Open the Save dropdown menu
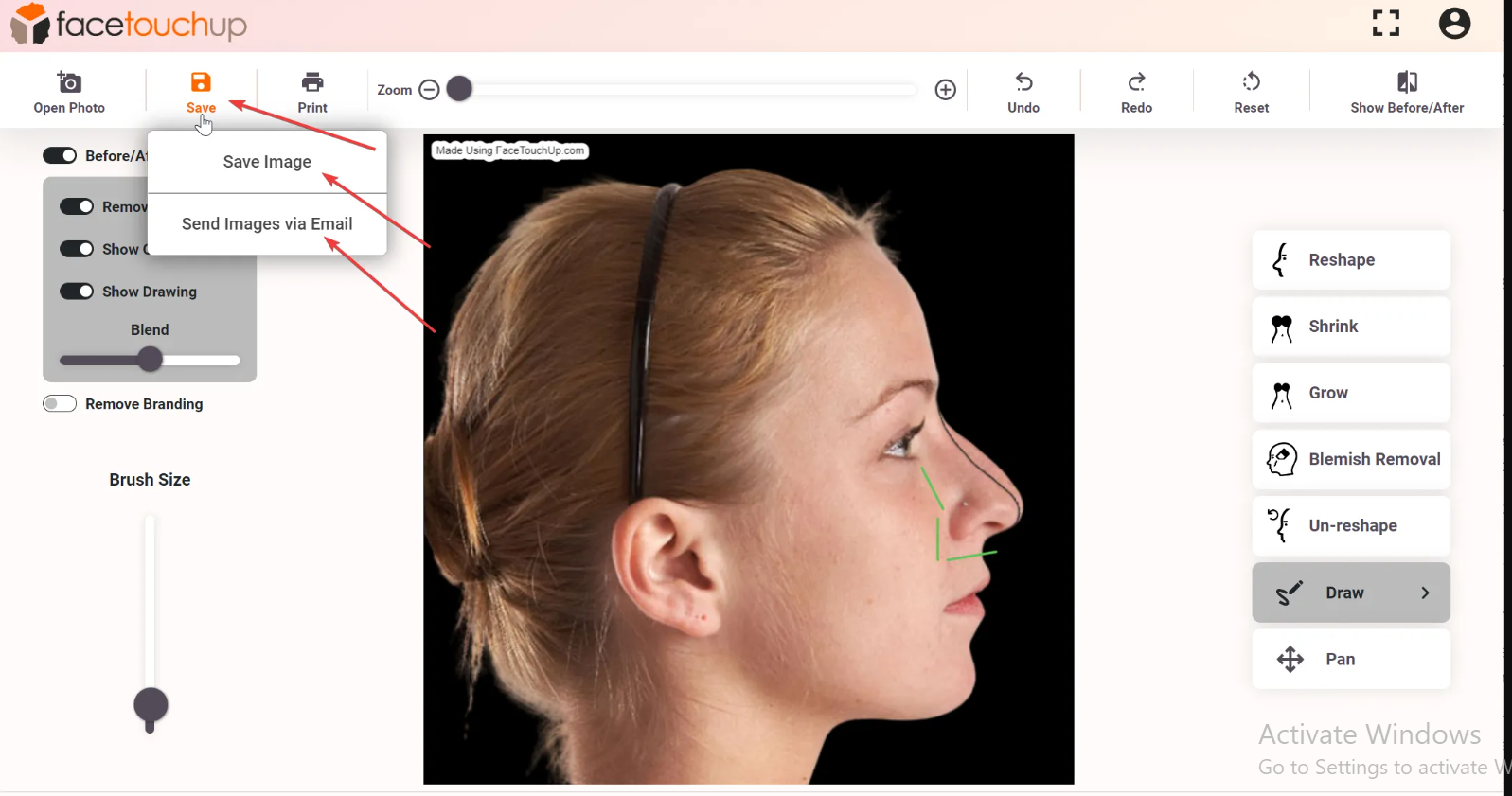The height and width of the screenshot is (796, 1512). coord(201,92)
